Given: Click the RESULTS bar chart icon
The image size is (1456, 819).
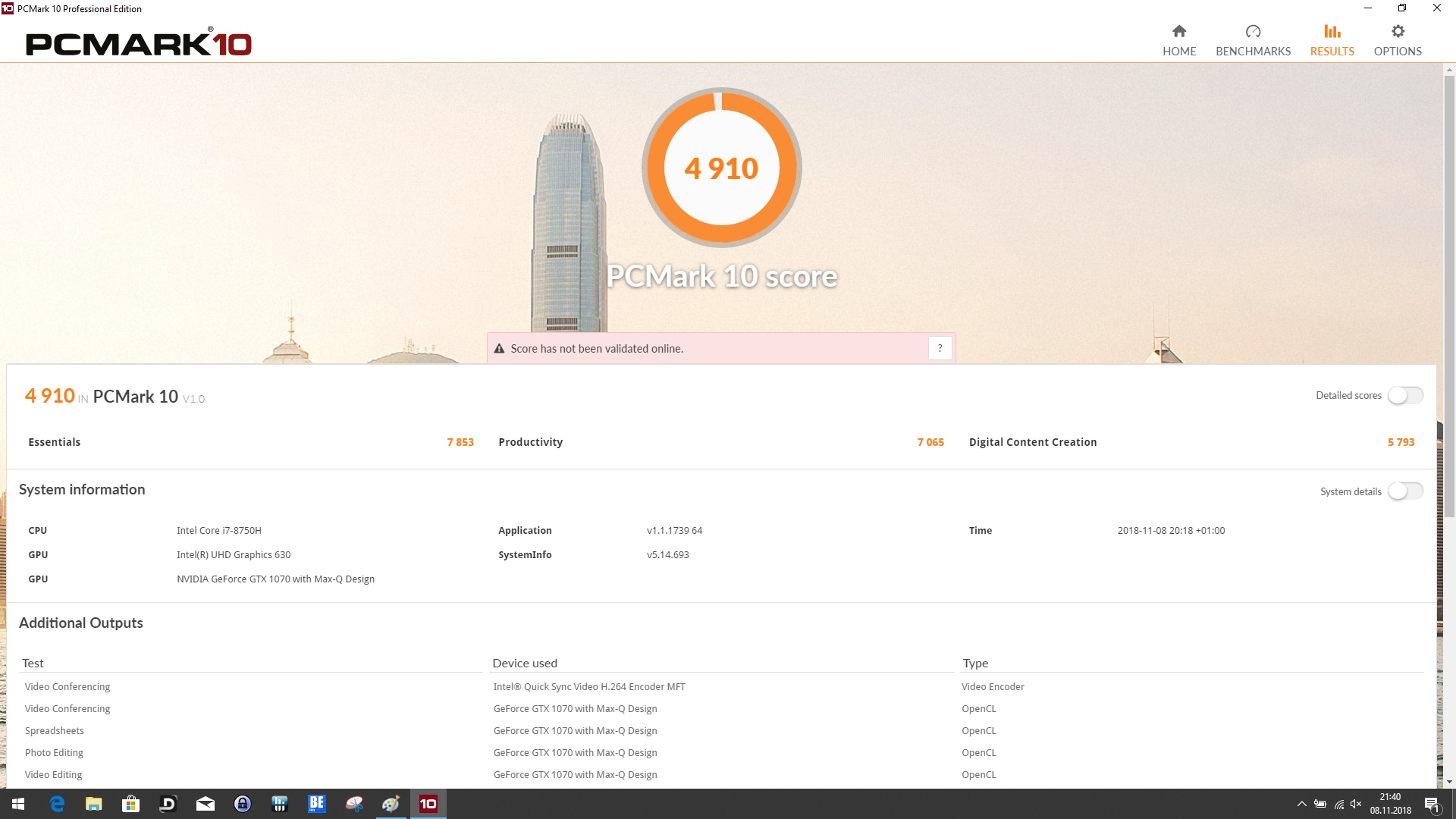Looking at the screenshot, I should [x=1332, y=31].
